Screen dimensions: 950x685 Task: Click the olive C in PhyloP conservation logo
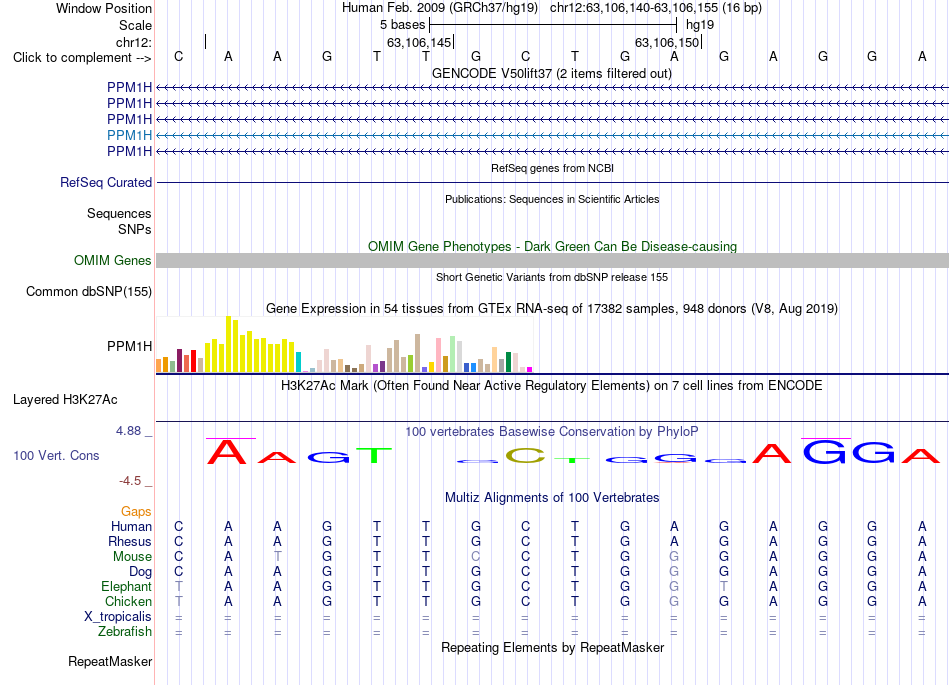click(x=525, y=455)
